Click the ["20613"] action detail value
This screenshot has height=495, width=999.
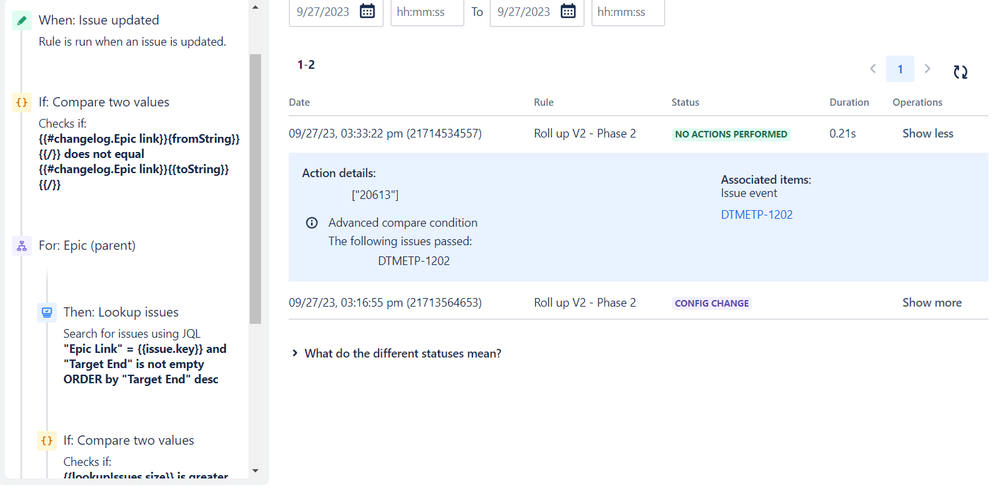[375, 195]
